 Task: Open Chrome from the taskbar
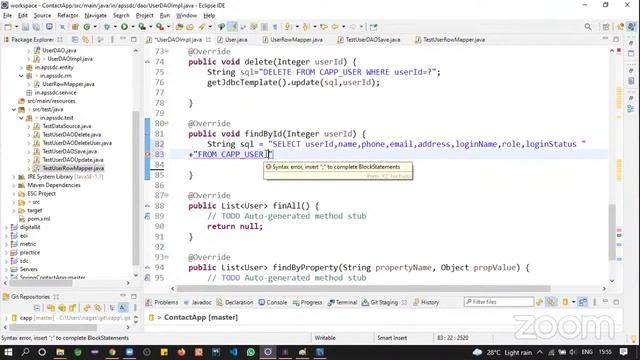coord(112,352)
